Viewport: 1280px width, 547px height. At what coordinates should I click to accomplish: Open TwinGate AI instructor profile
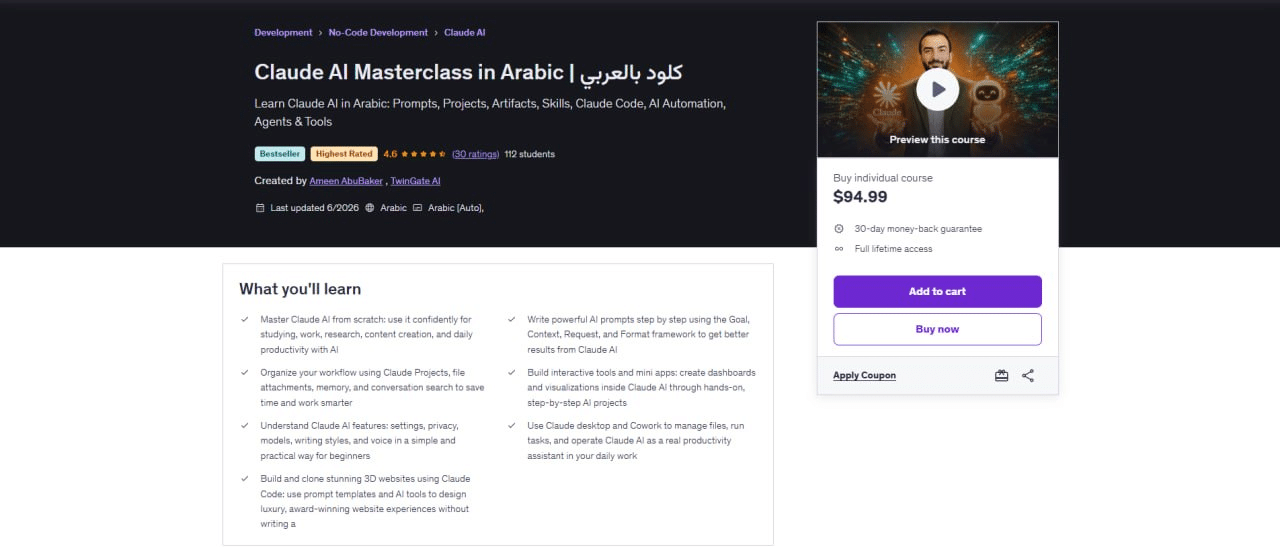(x=415, y=181)
